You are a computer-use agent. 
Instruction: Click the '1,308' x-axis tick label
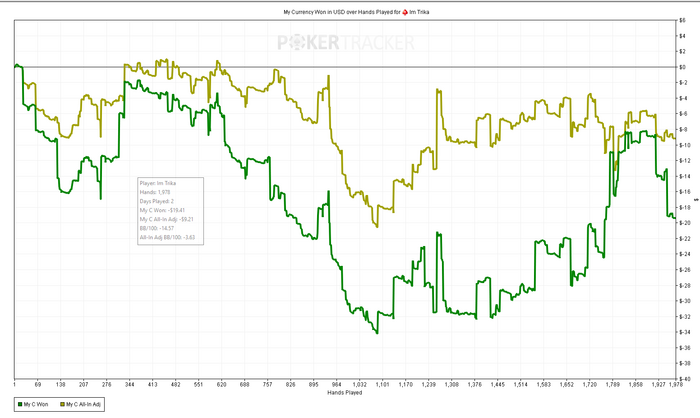point(451,385)
